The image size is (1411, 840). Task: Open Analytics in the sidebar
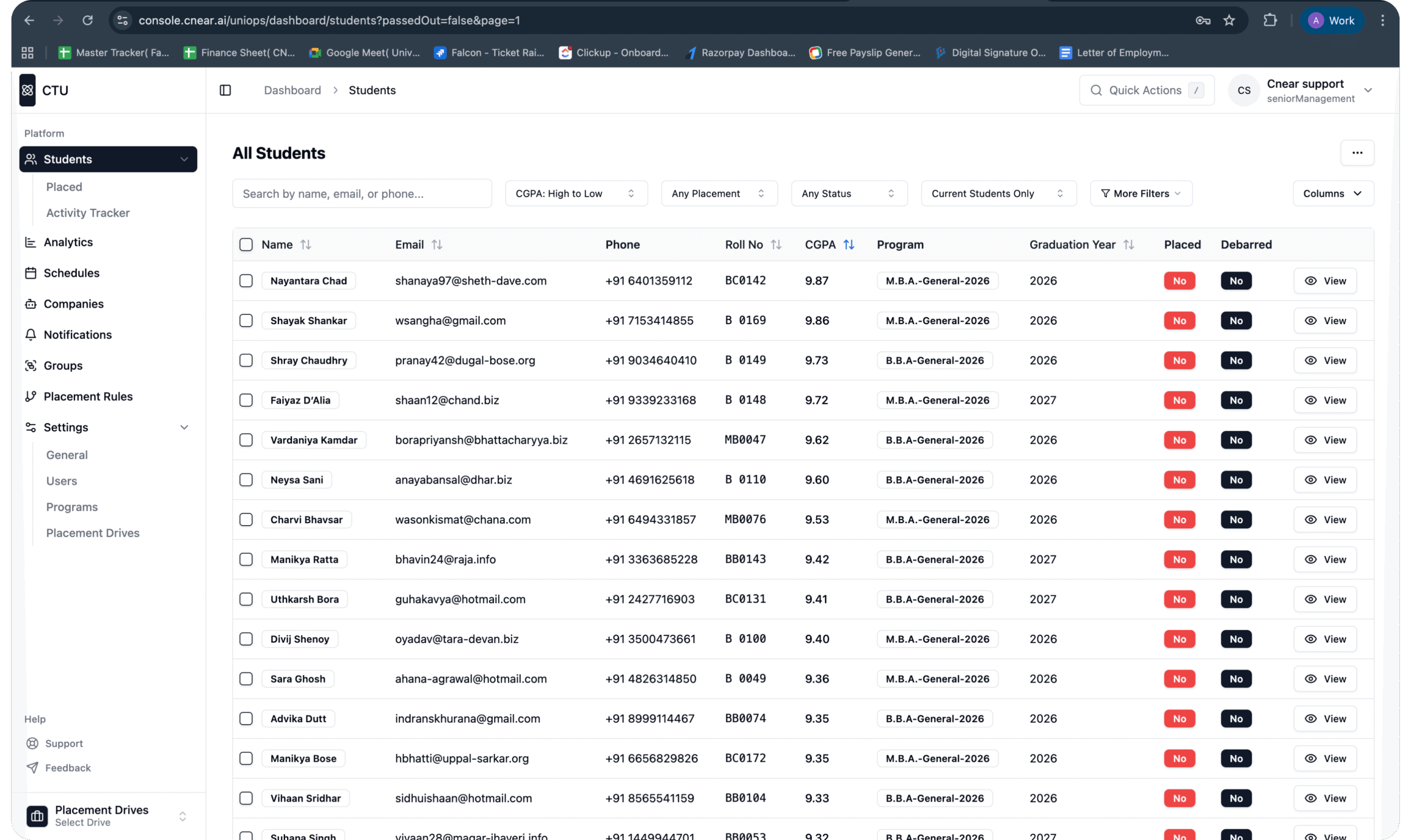point(68,243)
